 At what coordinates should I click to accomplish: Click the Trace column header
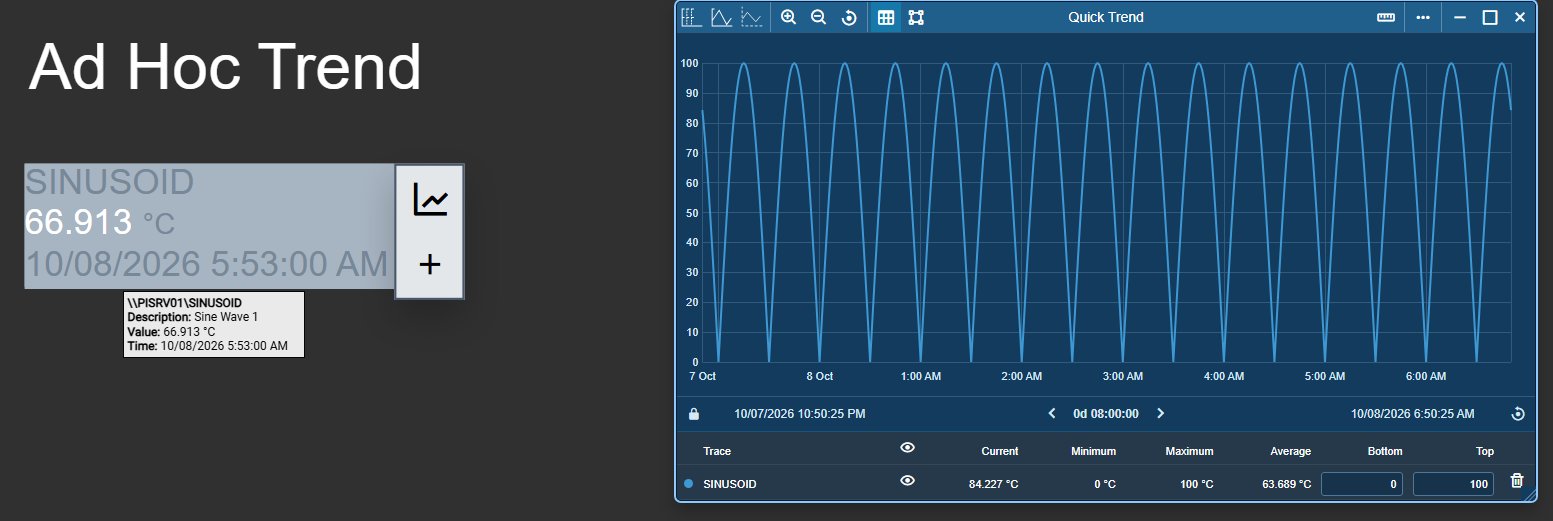pyautogui.click(x=717, y=451)
